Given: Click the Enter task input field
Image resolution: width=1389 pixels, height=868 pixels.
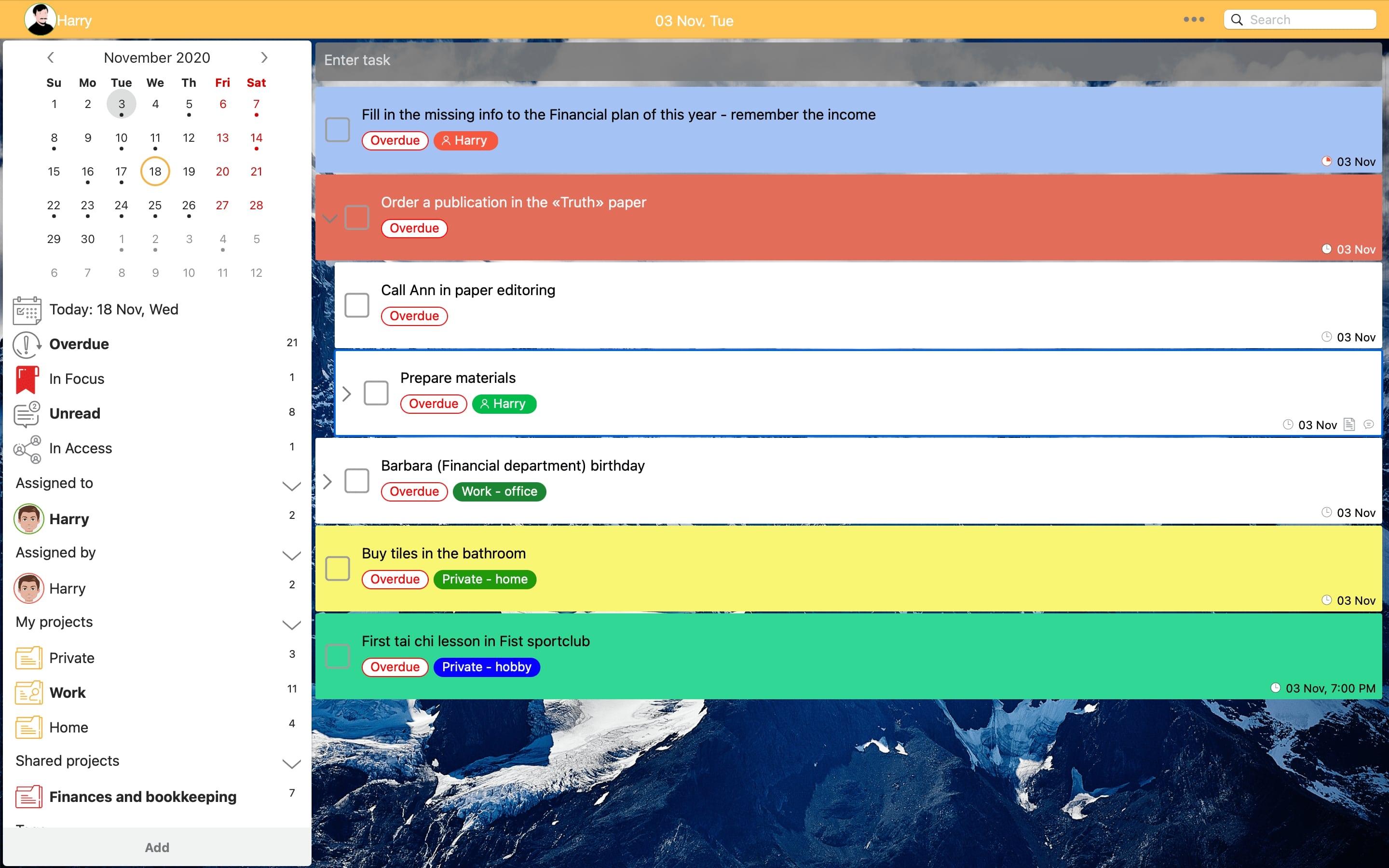Looking at the screenshot, I should [847, 60].
